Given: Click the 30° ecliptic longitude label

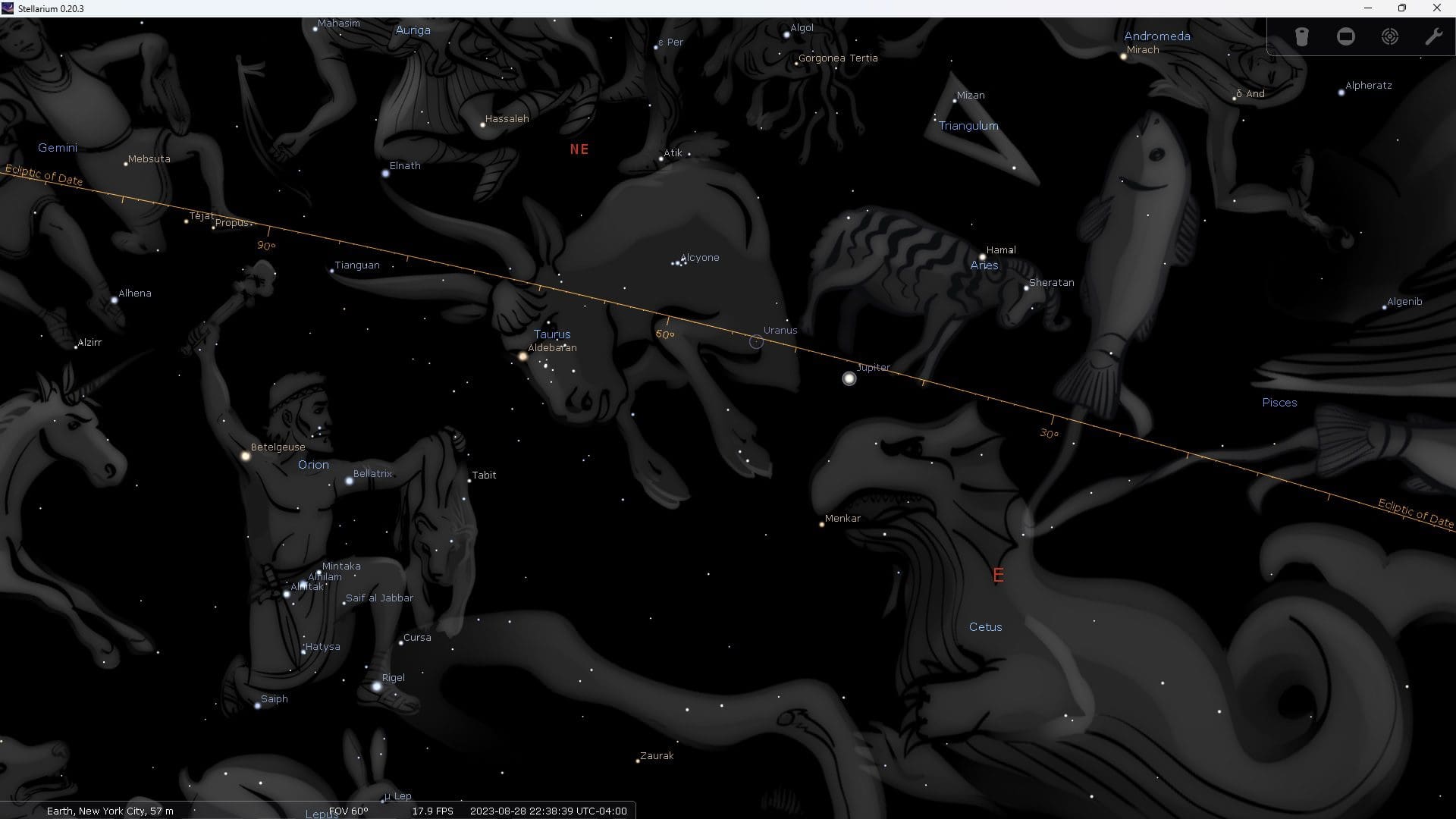Looking at the screenshot, I should (1049, 434).
